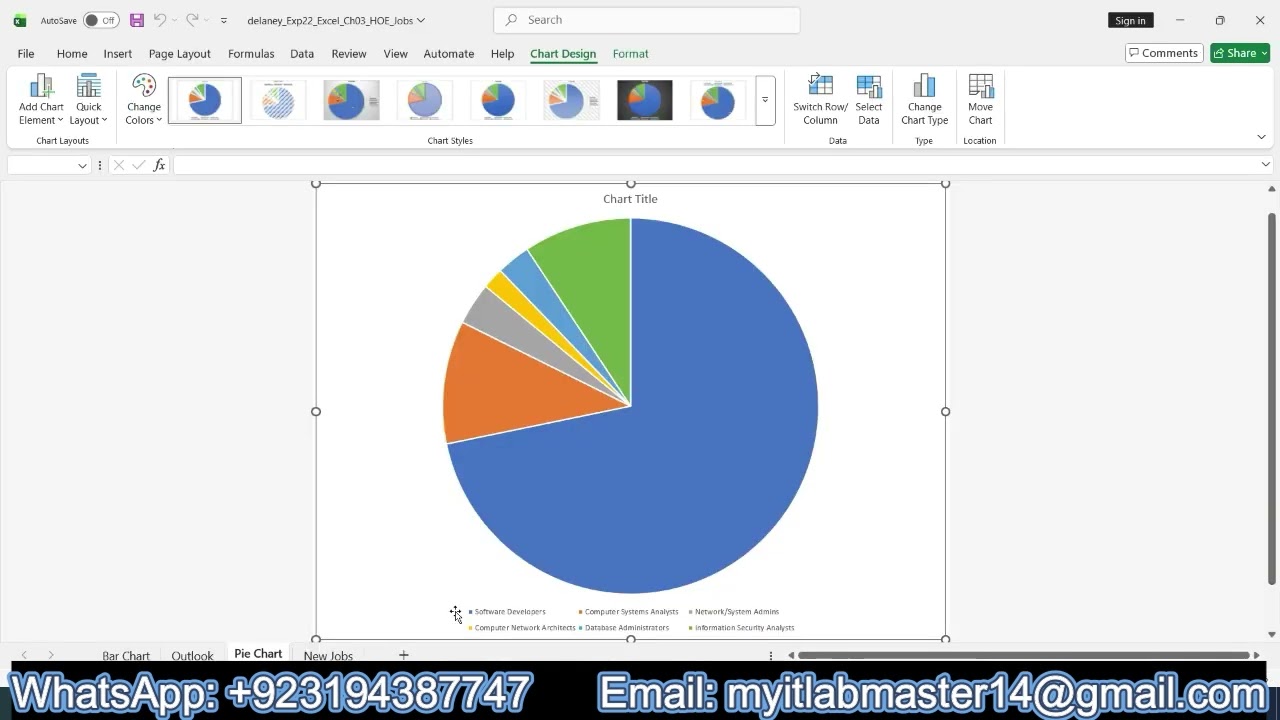Click the Enter checkmark in formula bar
This screenshot has height=720, width=1280.
tap(138, 165)
